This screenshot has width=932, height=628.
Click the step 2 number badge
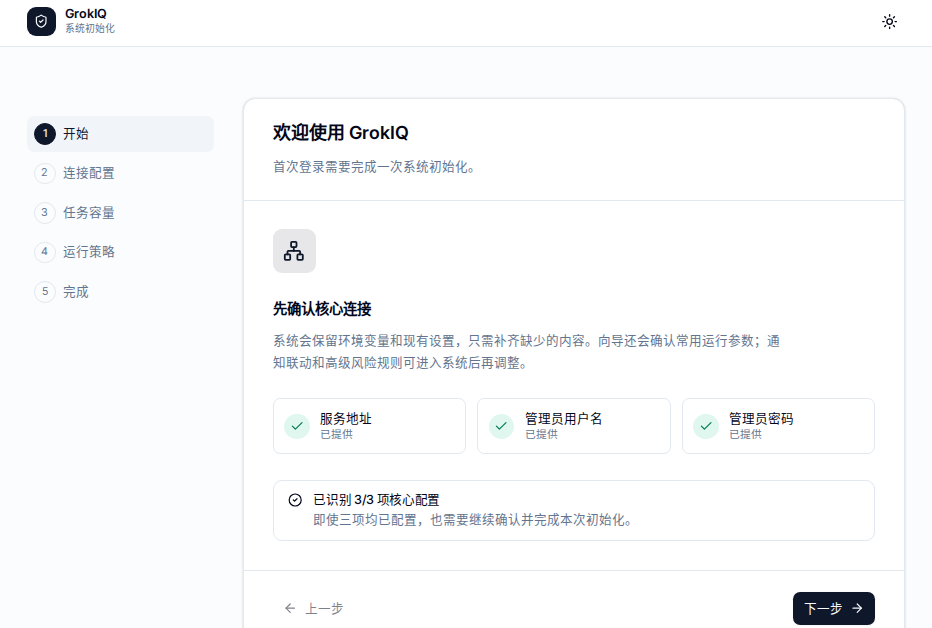click(45, 173)
